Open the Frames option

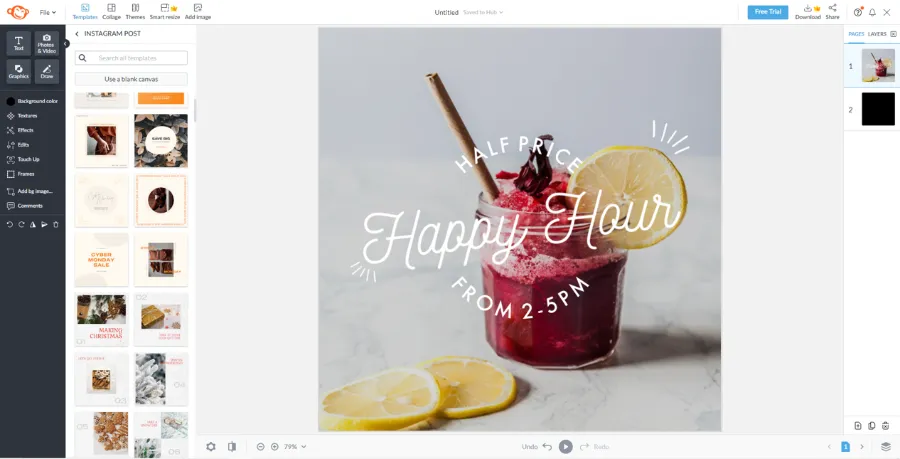(20, 174)
